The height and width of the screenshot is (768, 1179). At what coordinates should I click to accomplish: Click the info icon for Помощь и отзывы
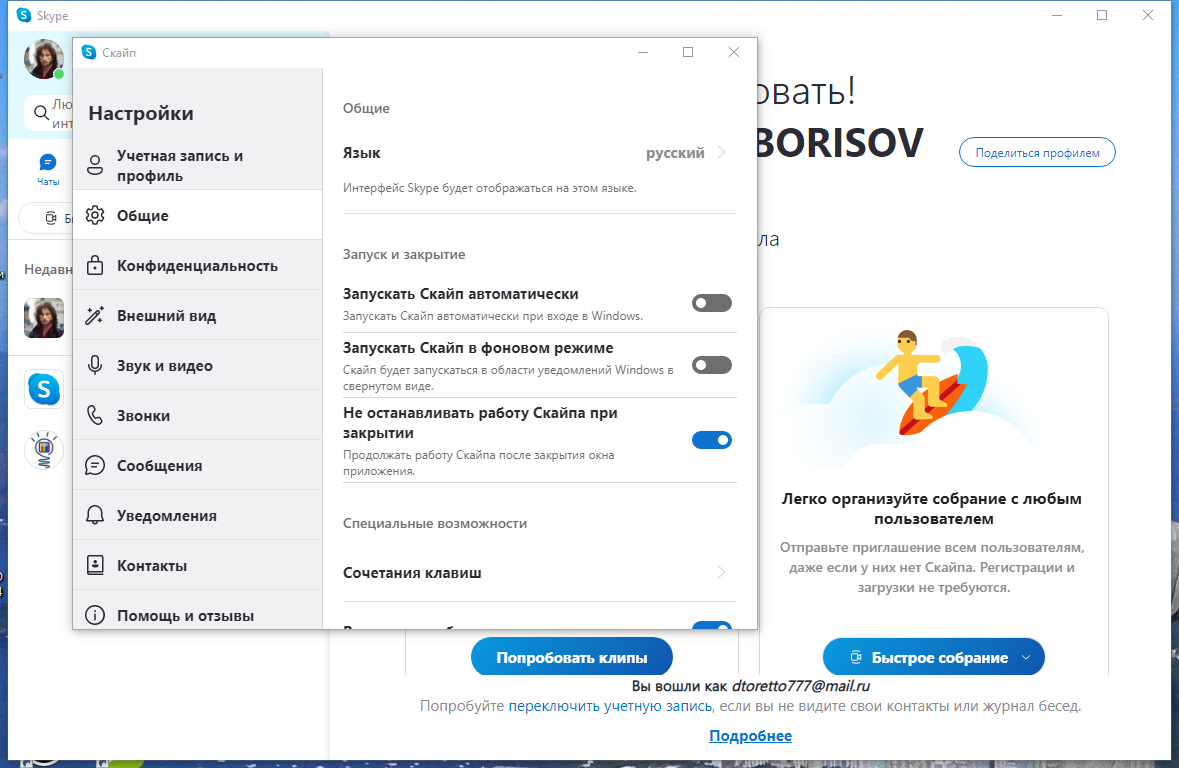[95, 615]
